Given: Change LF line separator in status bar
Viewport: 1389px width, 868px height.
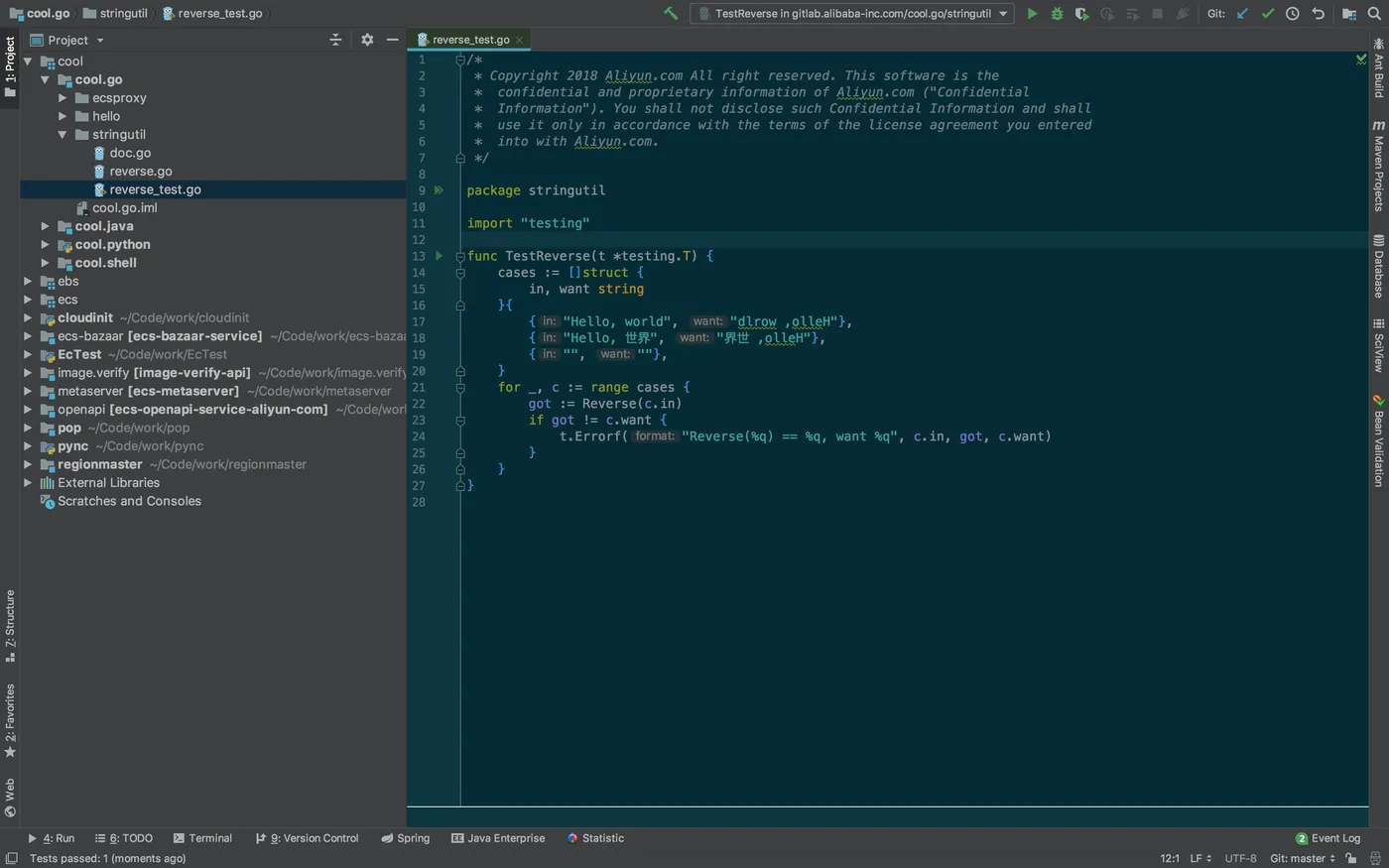Looking at the screenshot, I should (x=1200, y=859).
